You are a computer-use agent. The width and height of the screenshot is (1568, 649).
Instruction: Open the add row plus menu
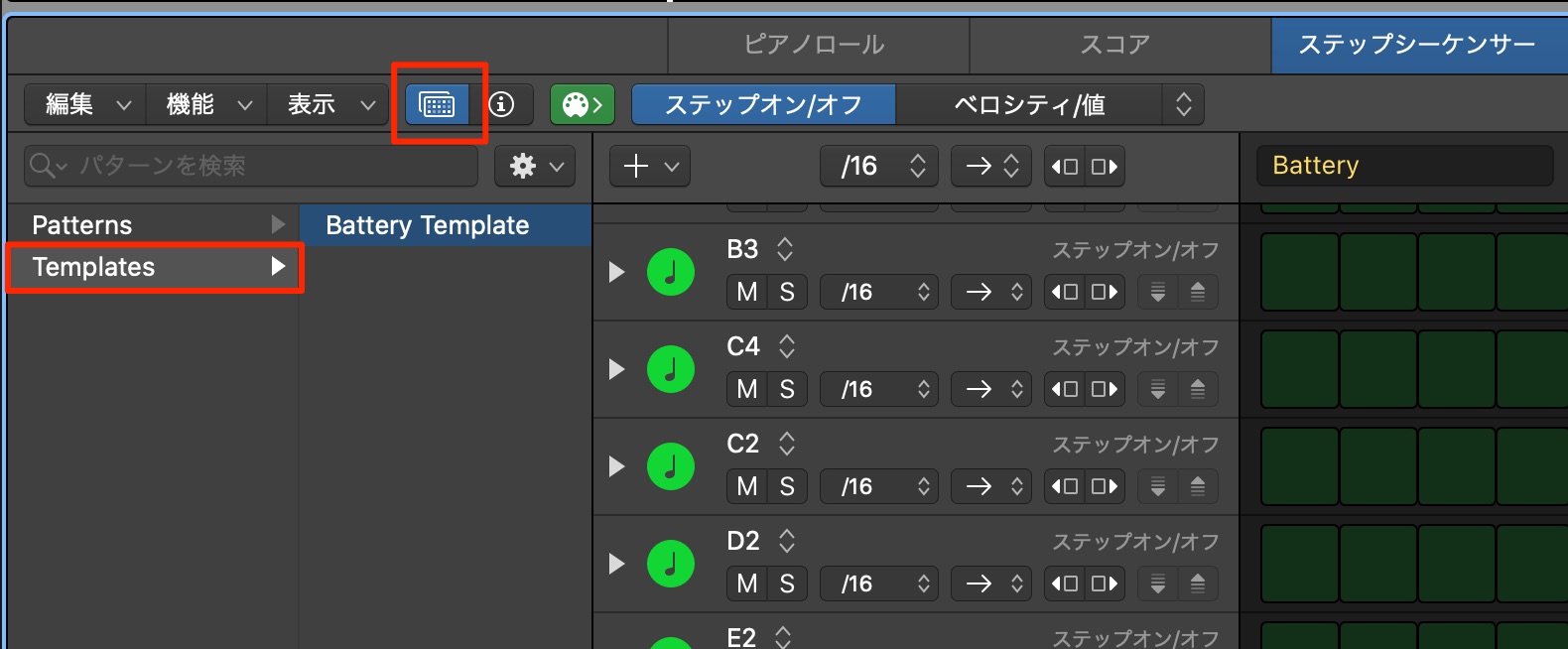click(x=649, y=166)
